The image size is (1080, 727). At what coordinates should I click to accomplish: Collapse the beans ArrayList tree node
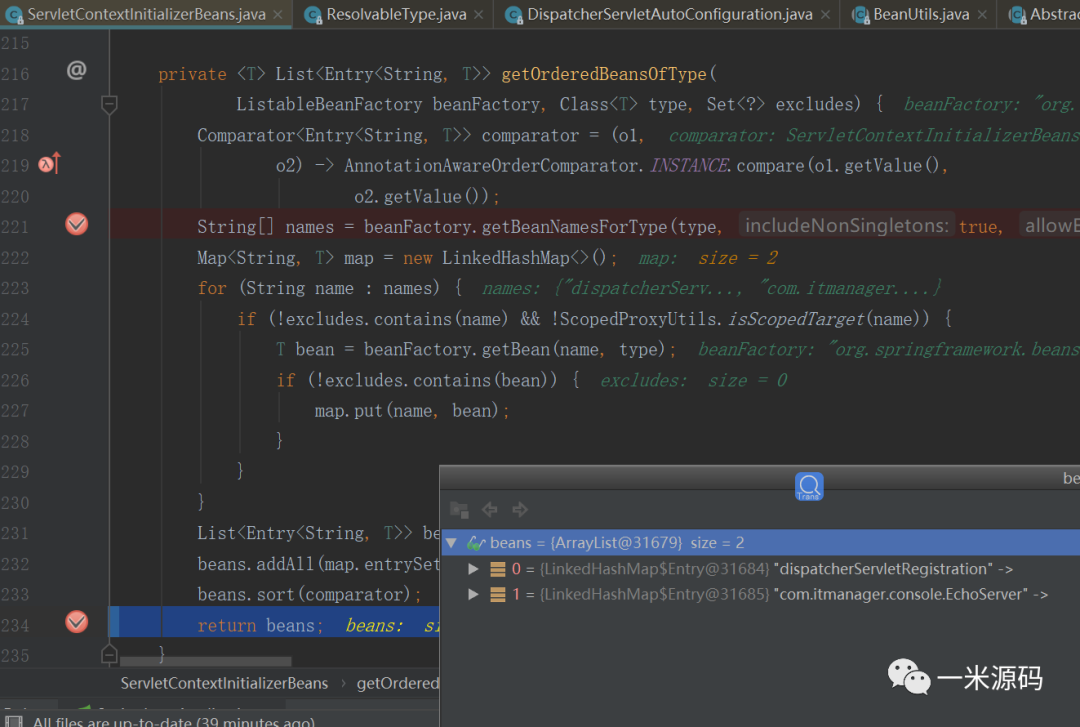(x=451, y=543)
